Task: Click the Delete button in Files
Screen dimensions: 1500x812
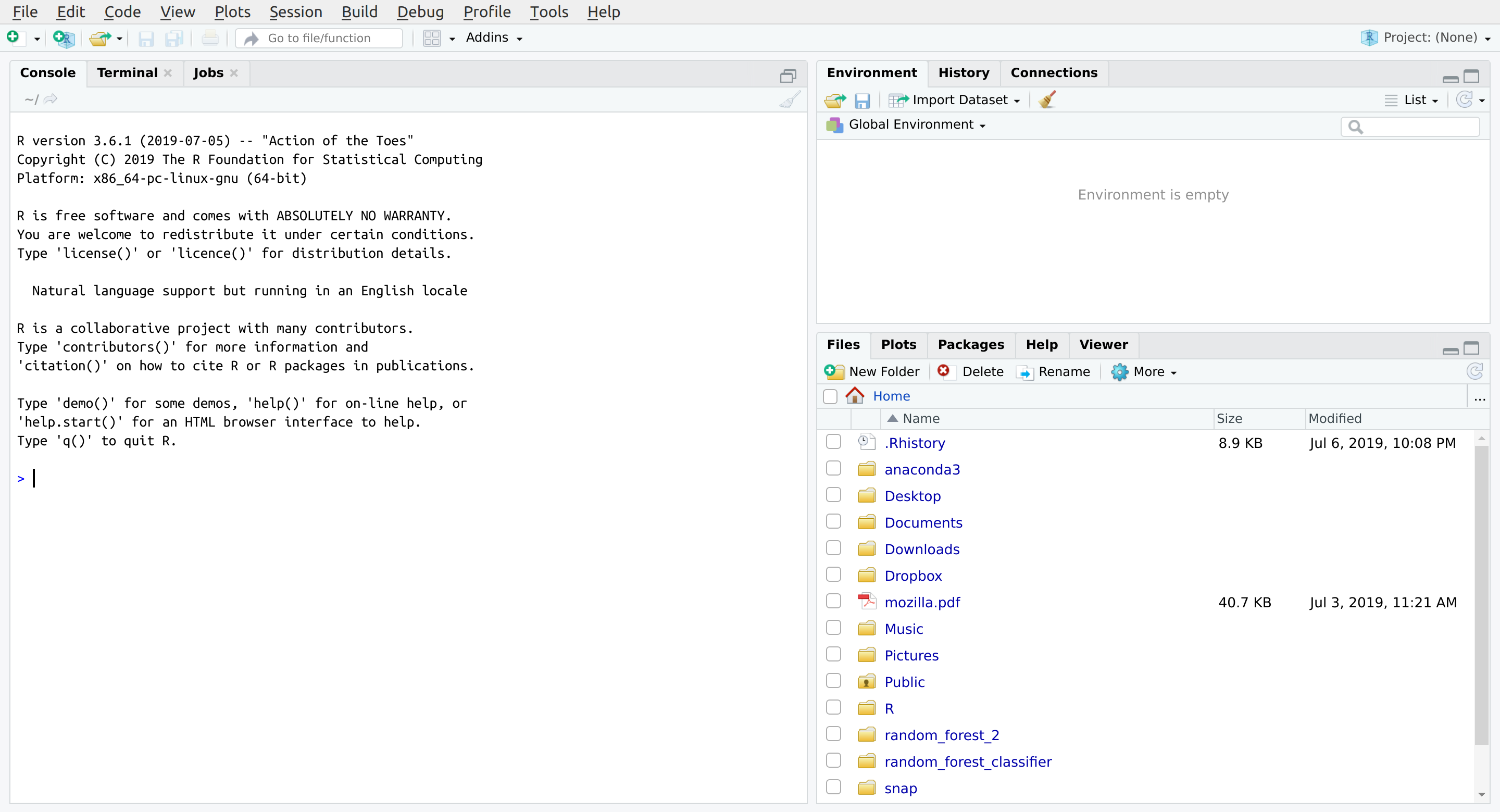Action: tap(970, 372)
